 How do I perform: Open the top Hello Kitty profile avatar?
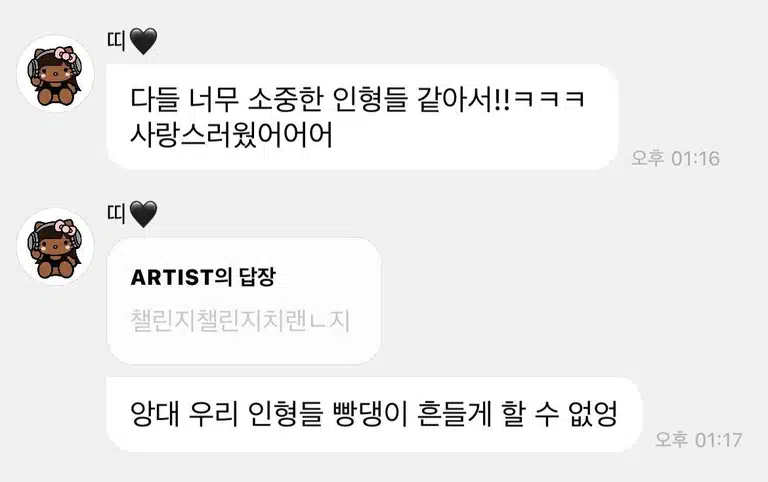(55, 74)
